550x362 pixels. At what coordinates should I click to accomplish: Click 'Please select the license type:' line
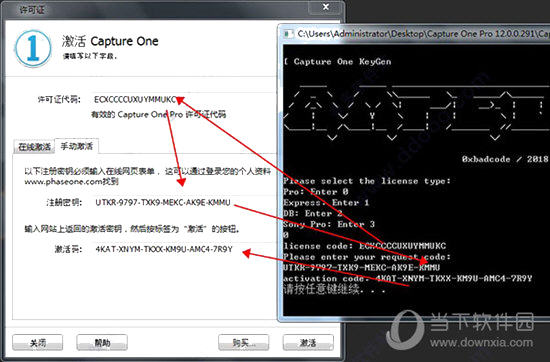(367, 181)
